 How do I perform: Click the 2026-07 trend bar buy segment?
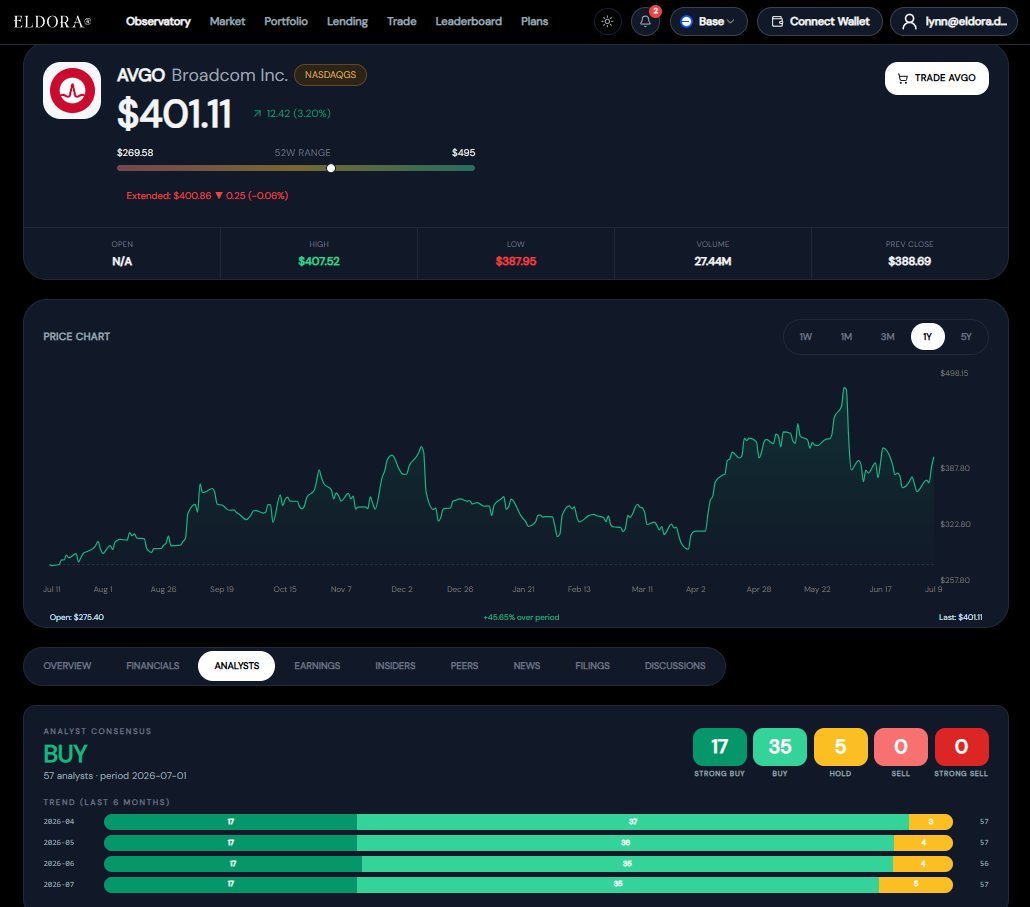[617, 885]
